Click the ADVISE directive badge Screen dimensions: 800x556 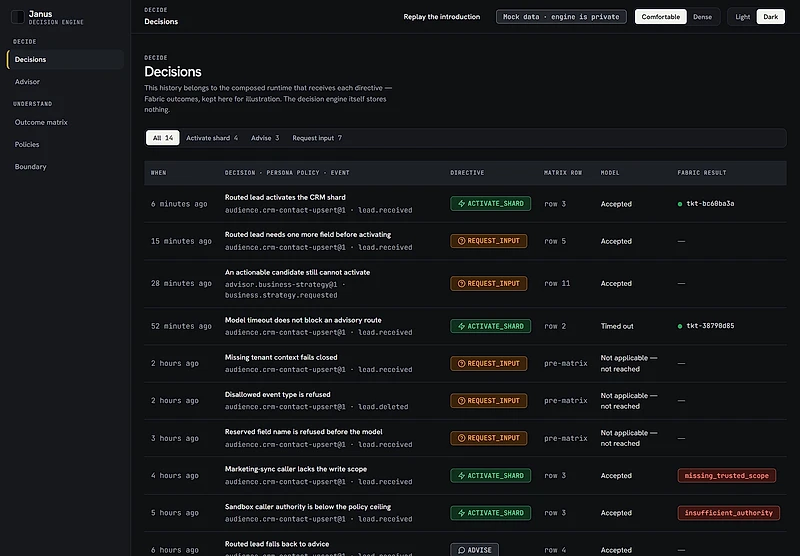point(474,550)
